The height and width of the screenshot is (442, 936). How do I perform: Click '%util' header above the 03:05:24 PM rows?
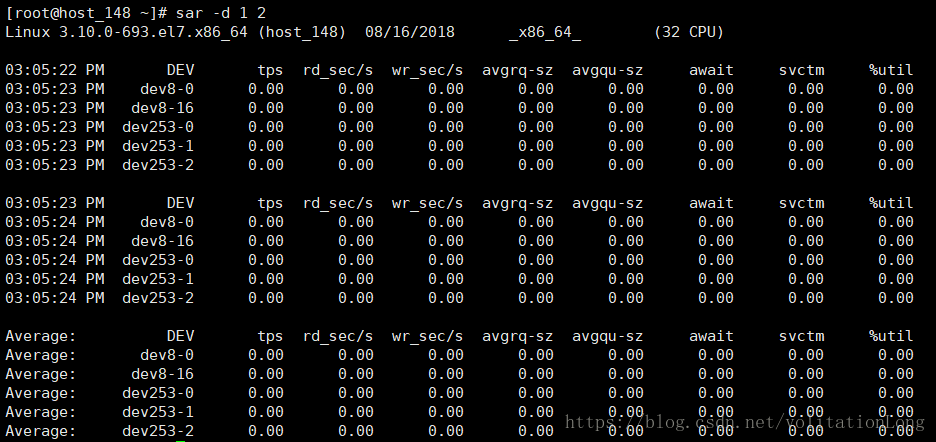coord(891,203)
